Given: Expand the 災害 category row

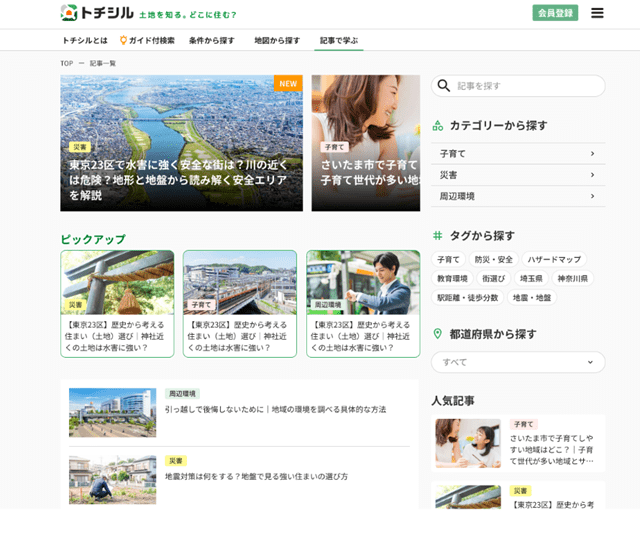Looking at the screenshot, I should point(517,175).
